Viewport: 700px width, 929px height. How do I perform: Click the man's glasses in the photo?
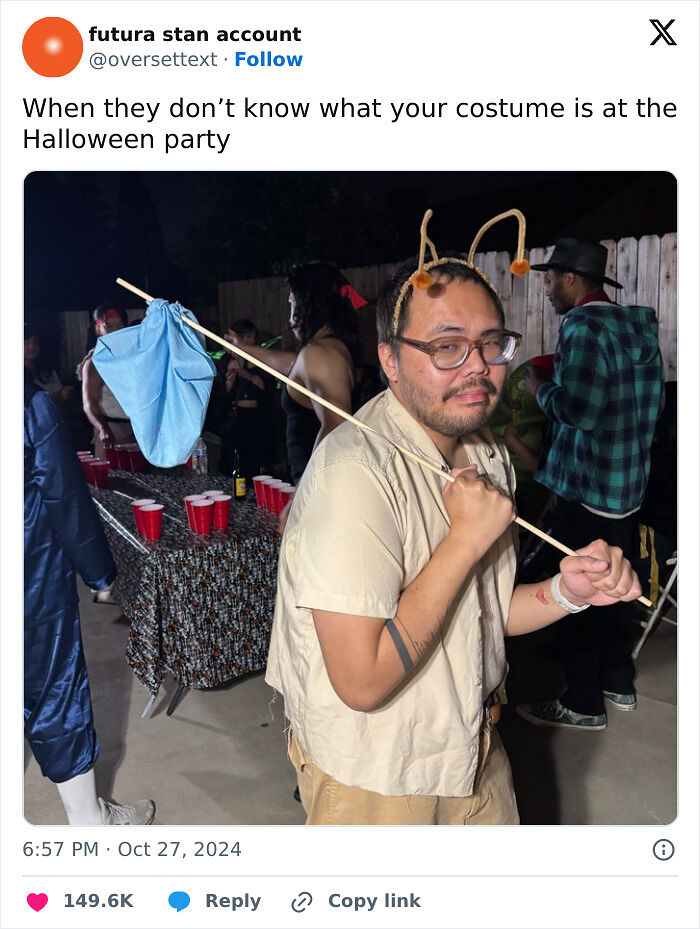click(459, 350)
